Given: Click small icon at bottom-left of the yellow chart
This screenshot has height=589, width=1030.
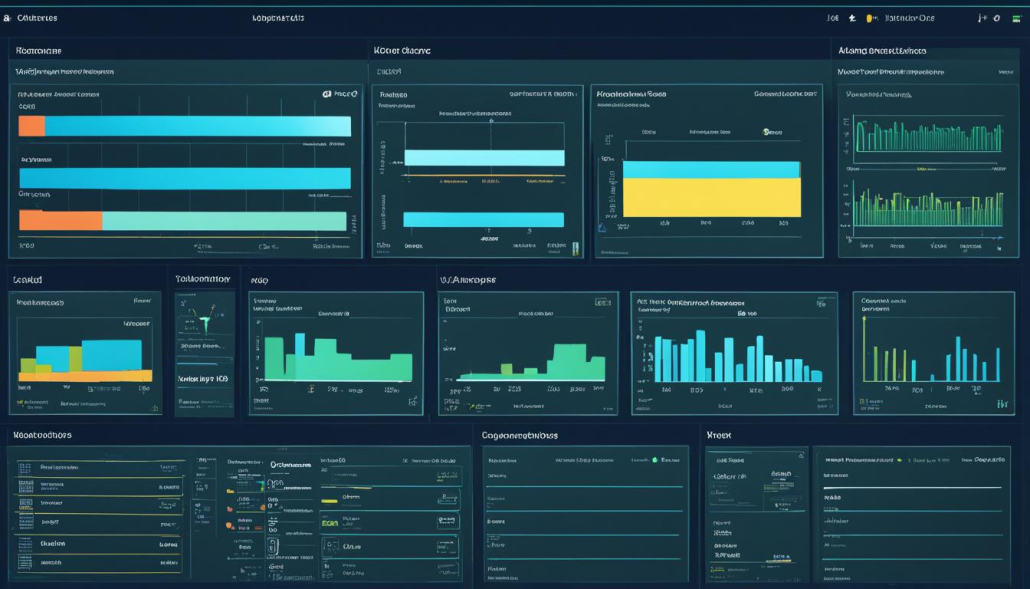Looking at the screenshot, I should 602,228.
